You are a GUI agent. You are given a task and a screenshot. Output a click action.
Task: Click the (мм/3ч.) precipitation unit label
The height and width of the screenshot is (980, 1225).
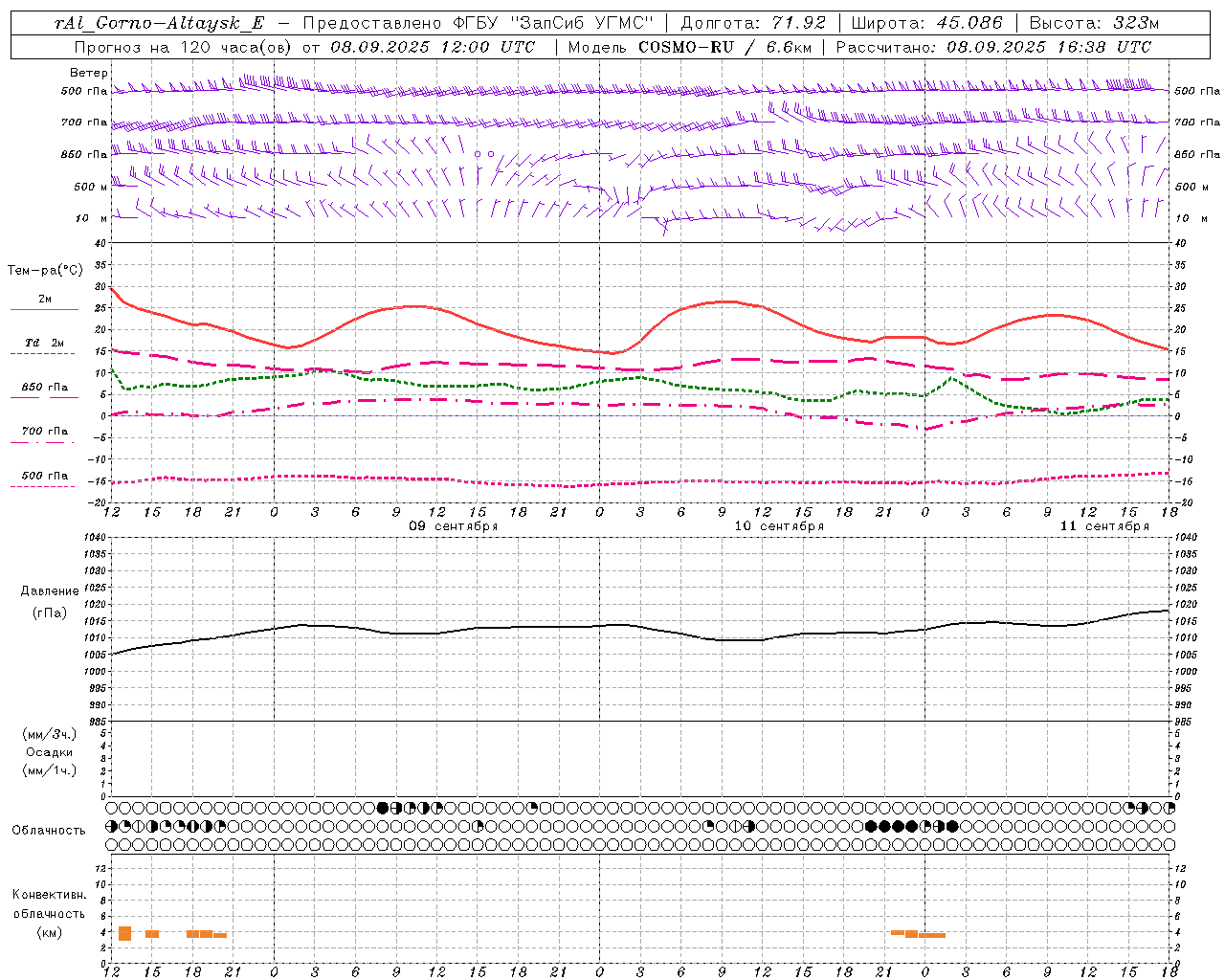tap(50, 734)
